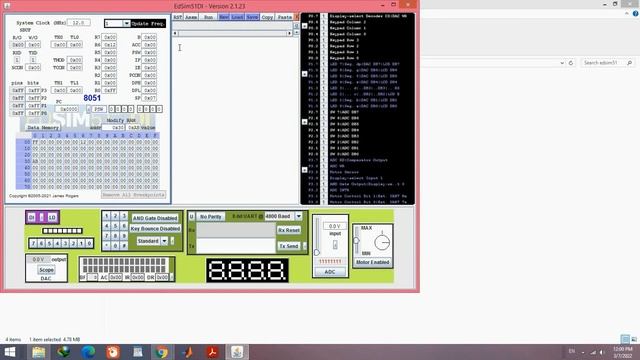This screenshot has width=640, height=360.
Task: Open the 4800 Baud dropdown
Action: coord(299,216)
